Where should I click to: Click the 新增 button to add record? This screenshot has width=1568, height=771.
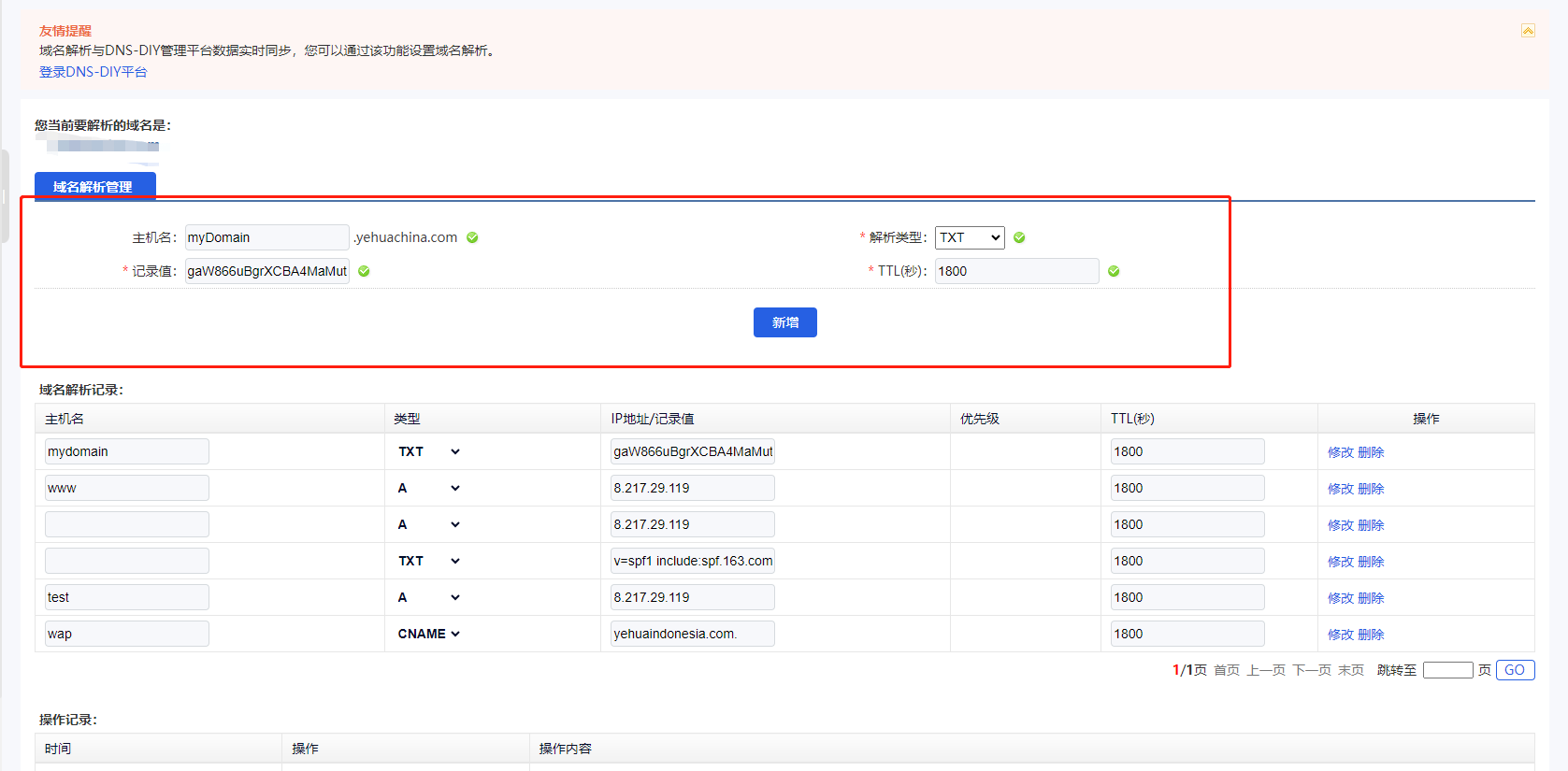tap(784, 322)
